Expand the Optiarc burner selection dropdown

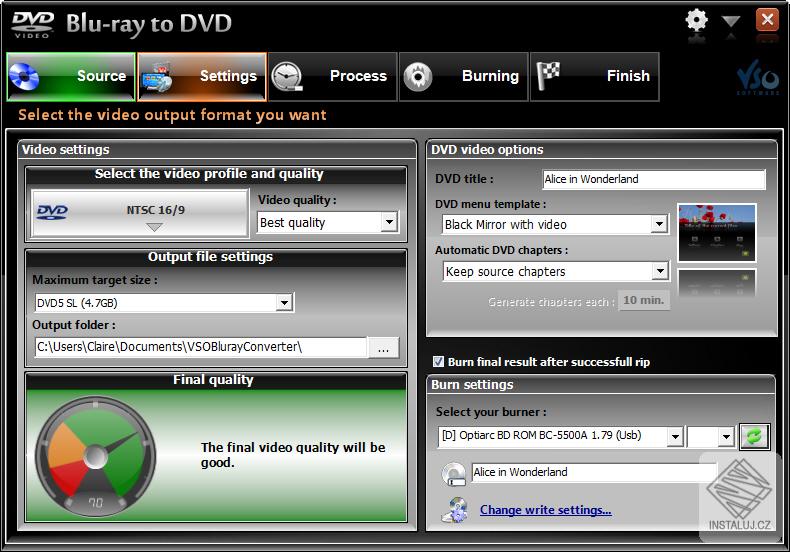675,437
